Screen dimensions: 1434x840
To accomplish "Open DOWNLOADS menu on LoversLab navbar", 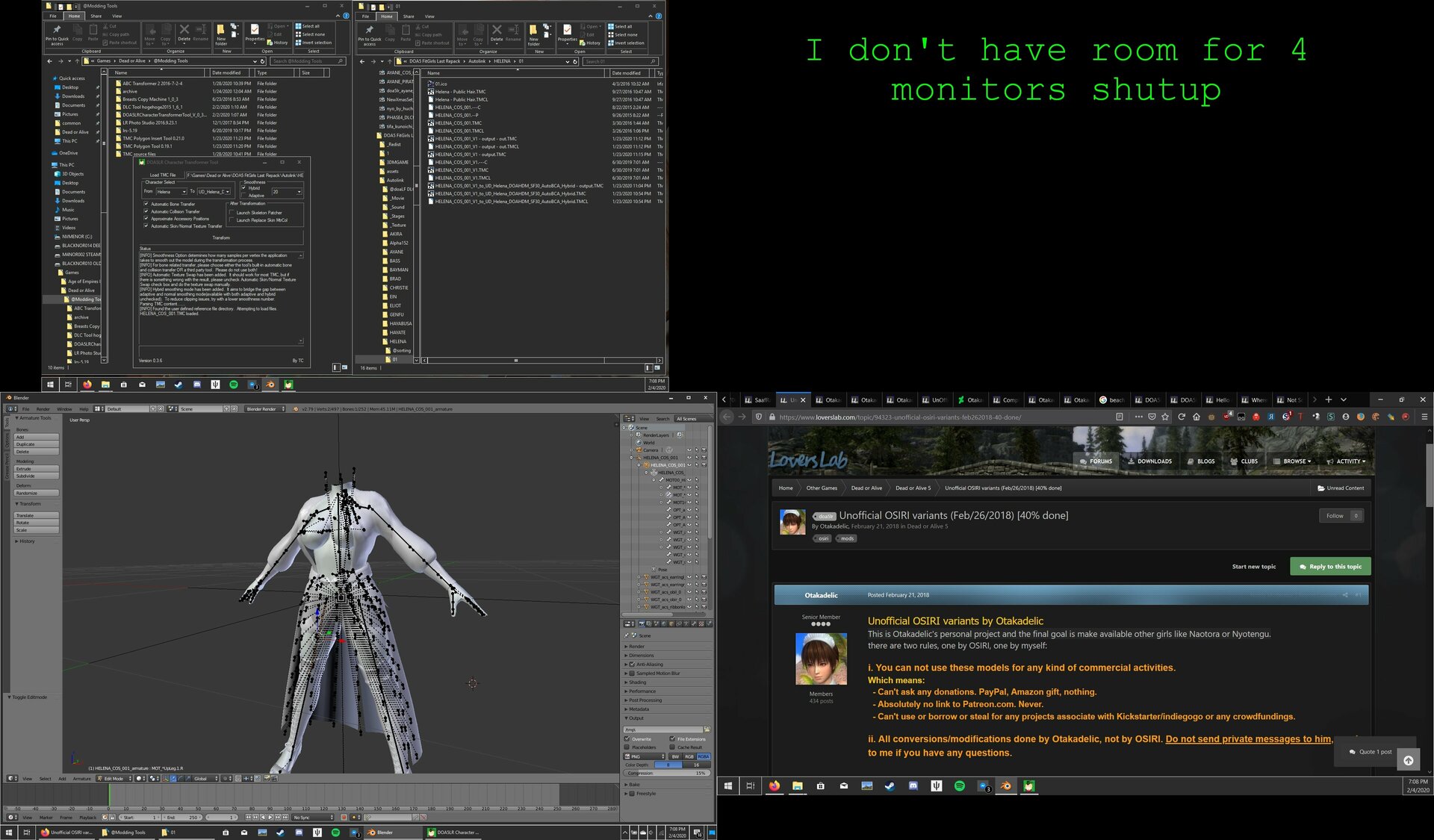I will pyautogui.click(x=1149, y=461).
